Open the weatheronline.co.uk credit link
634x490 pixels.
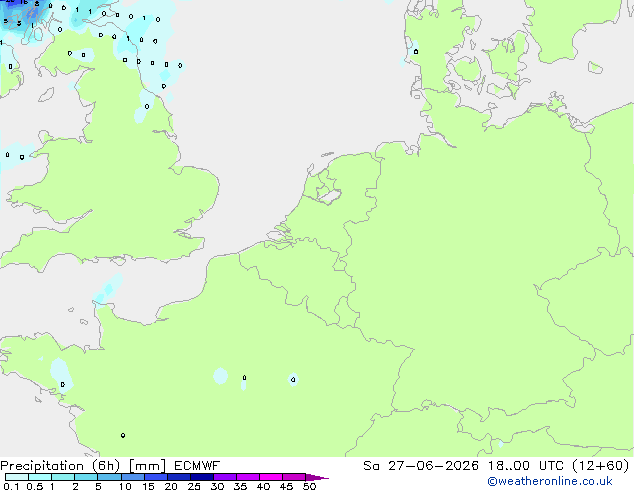point(550,481)
